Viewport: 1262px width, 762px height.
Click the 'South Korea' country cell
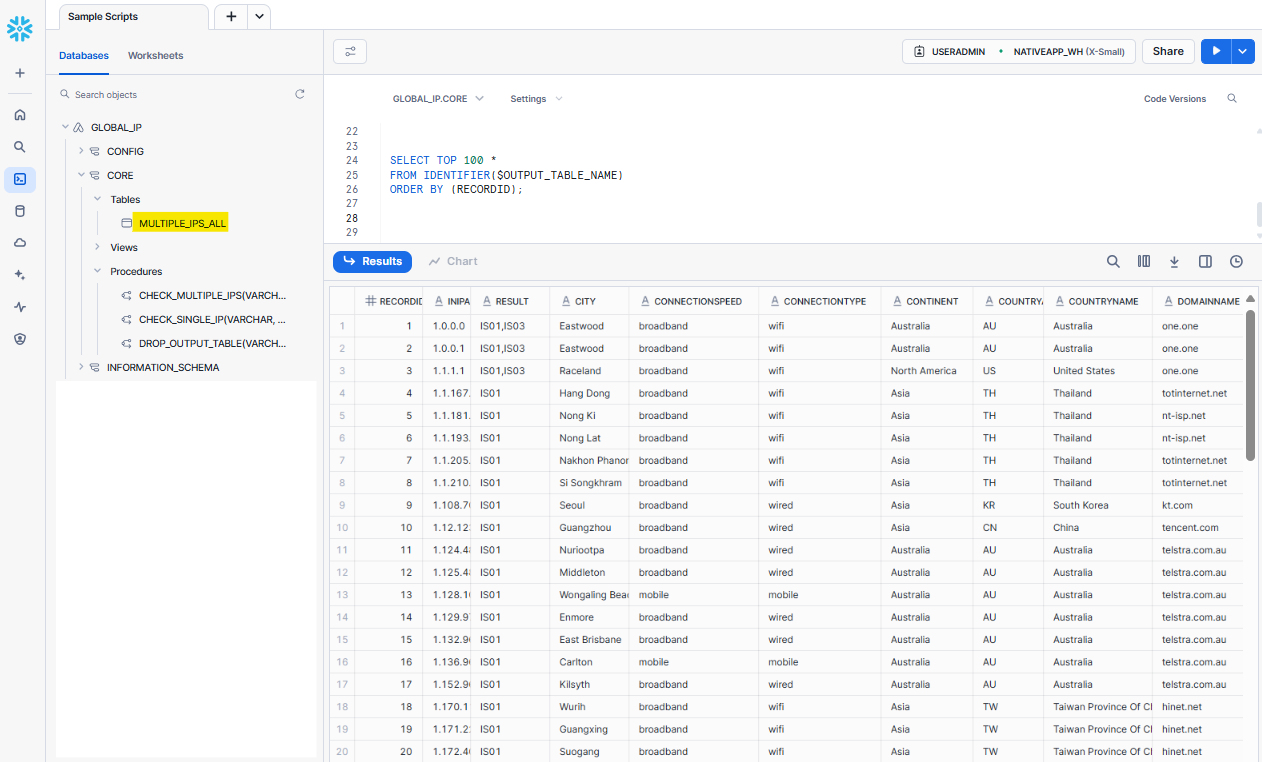point(1097,505)
